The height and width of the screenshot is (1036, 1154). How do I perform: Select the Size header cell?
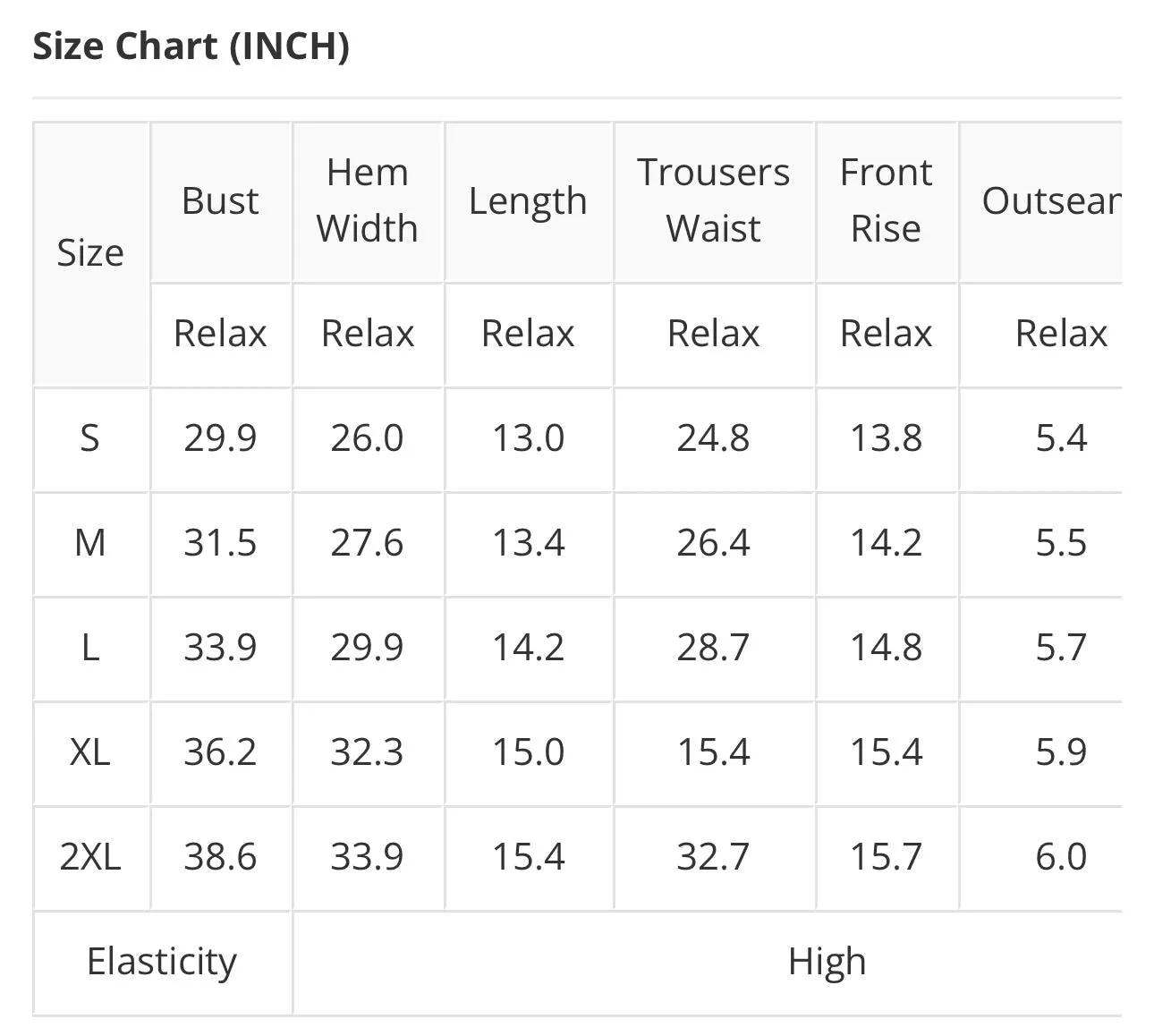(x=90, y=254)
